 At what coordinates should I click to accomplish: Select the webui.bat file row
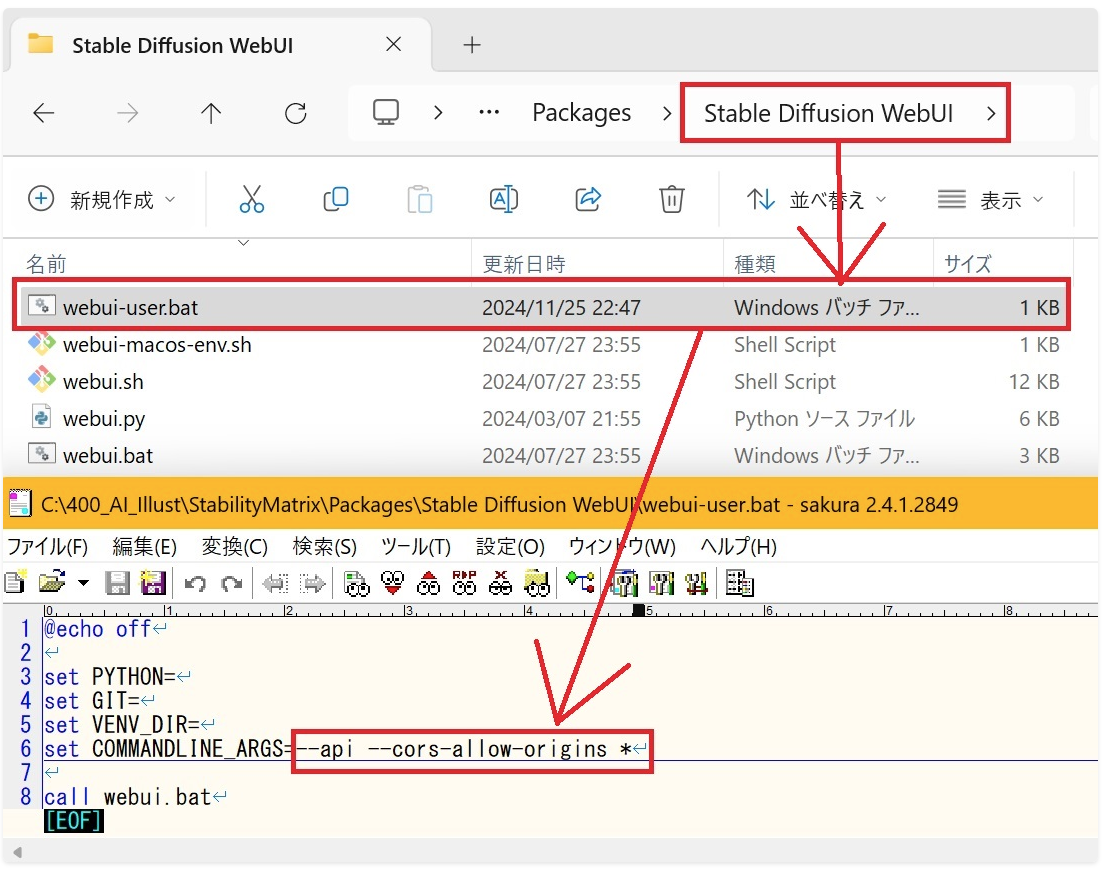click(x=542, y=455)
